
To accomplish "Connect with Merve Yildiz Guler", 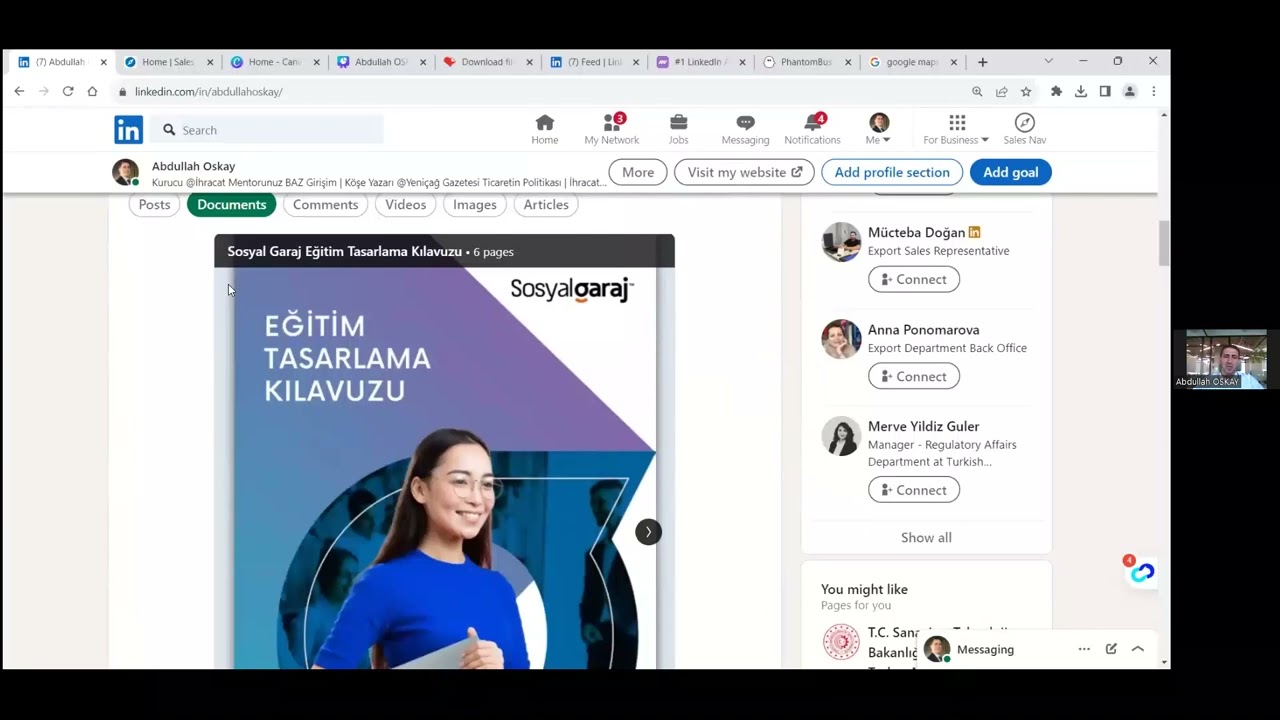I will 914,490.
